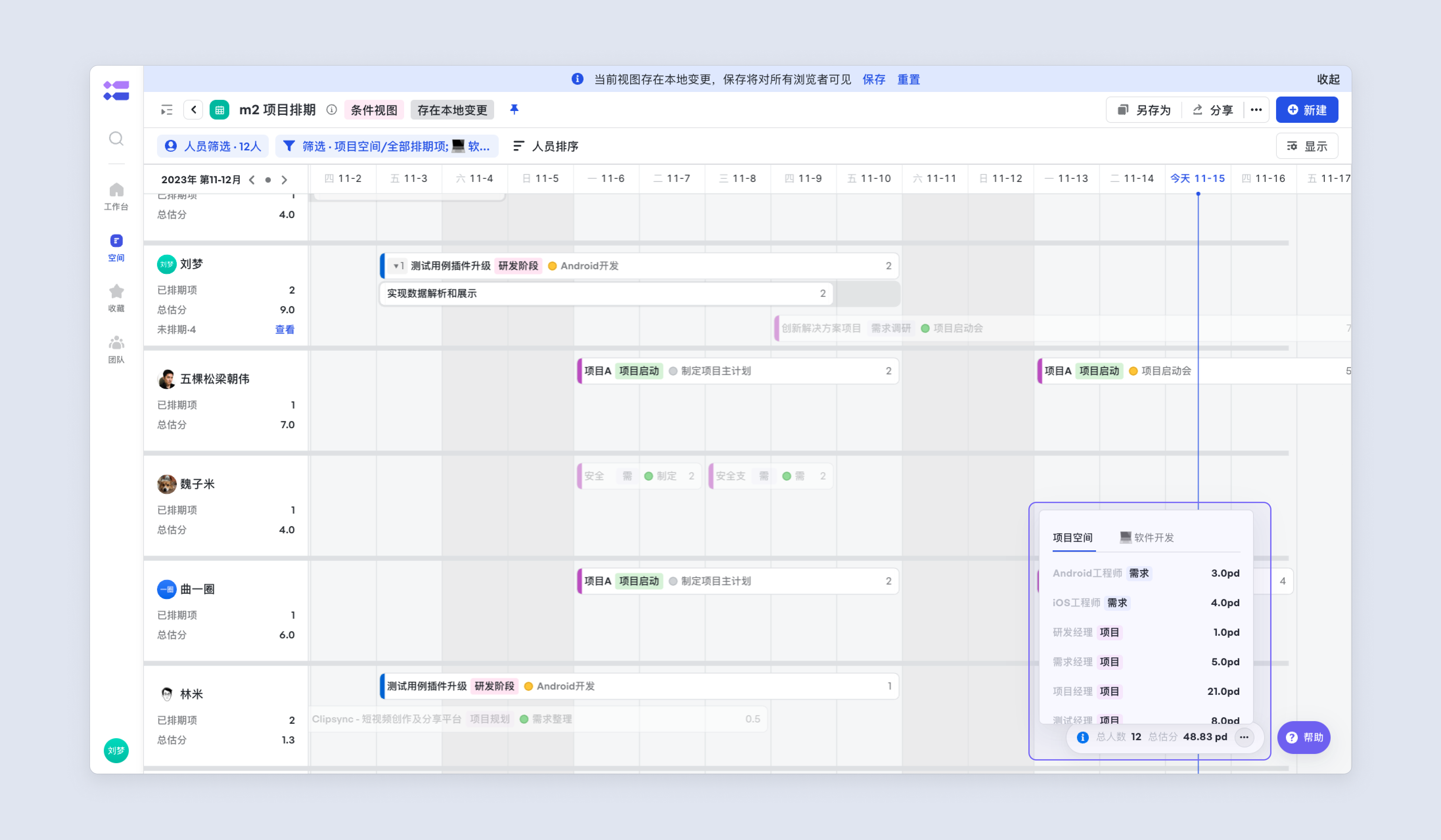Screen dimensions: 1441x840
Task: Click the app logo in the sidebar
Action: 116,90
